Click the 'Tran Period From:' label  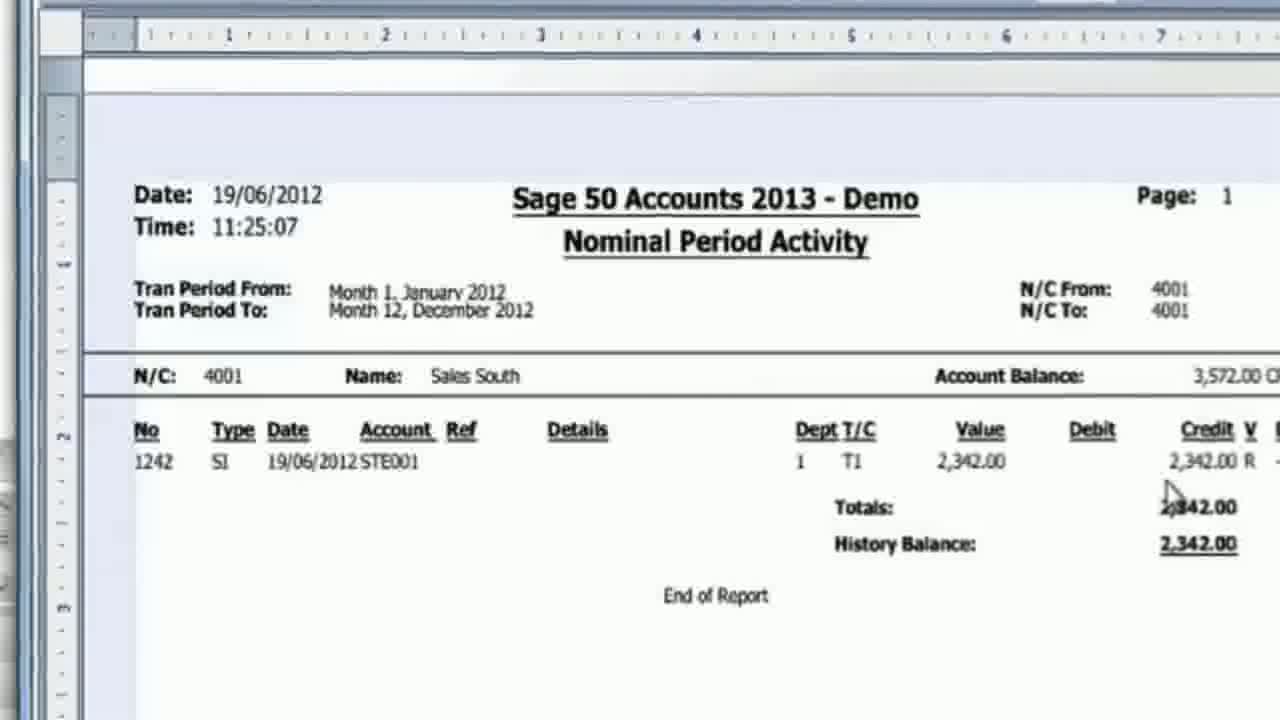point(213,289)
